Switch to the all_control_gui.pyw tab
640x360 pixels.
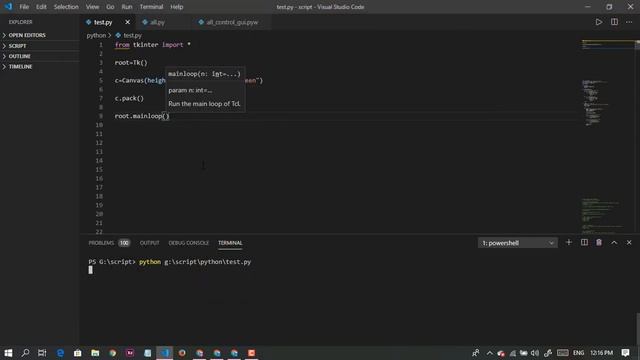coord(232,22)
